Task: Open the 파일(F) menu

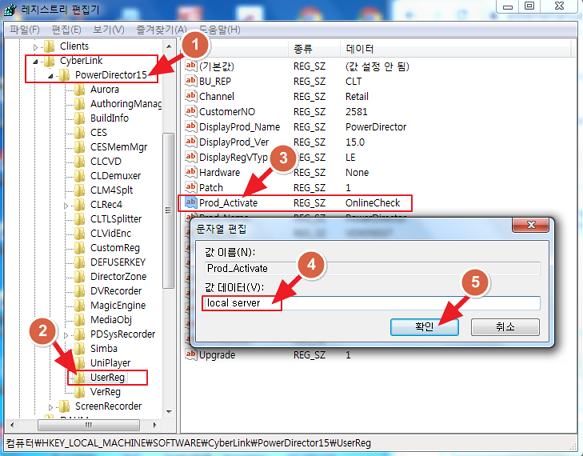Action: [24, 29]
